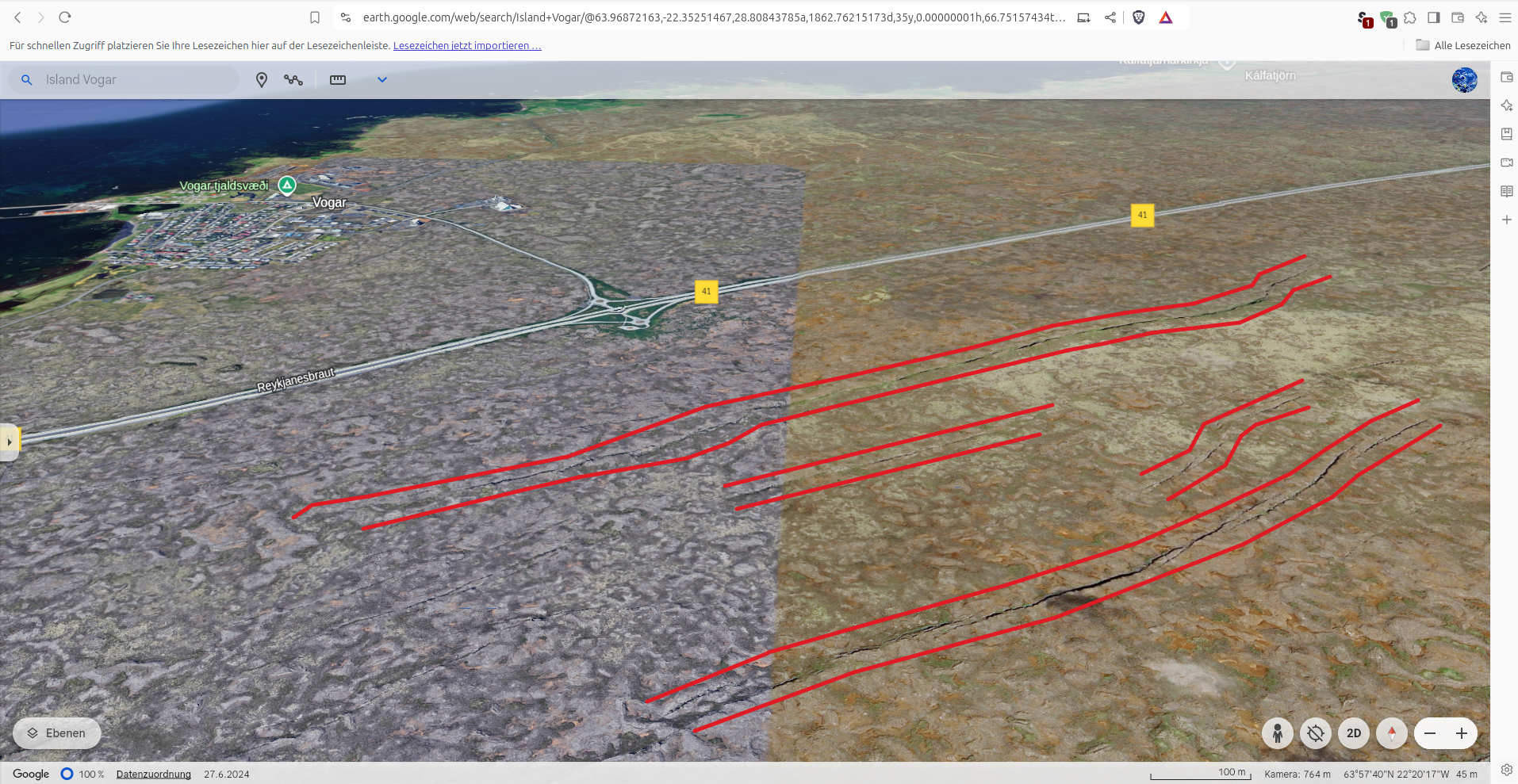Click the install app icon in address bar
This screenshot has width=1518, height=784.
1083,17
